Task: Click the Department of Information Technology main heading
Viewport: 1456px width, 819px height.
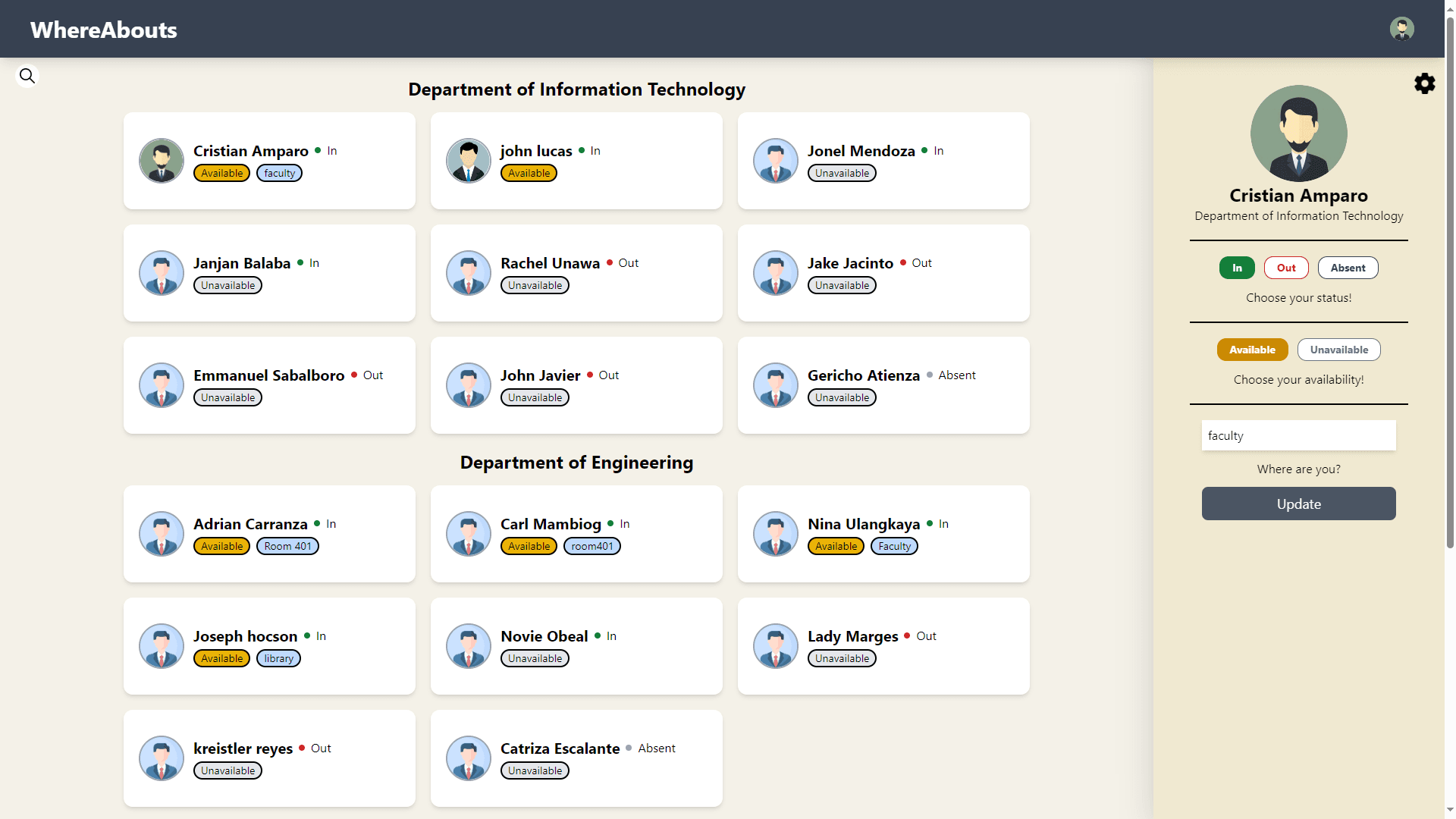Action: 576,89
